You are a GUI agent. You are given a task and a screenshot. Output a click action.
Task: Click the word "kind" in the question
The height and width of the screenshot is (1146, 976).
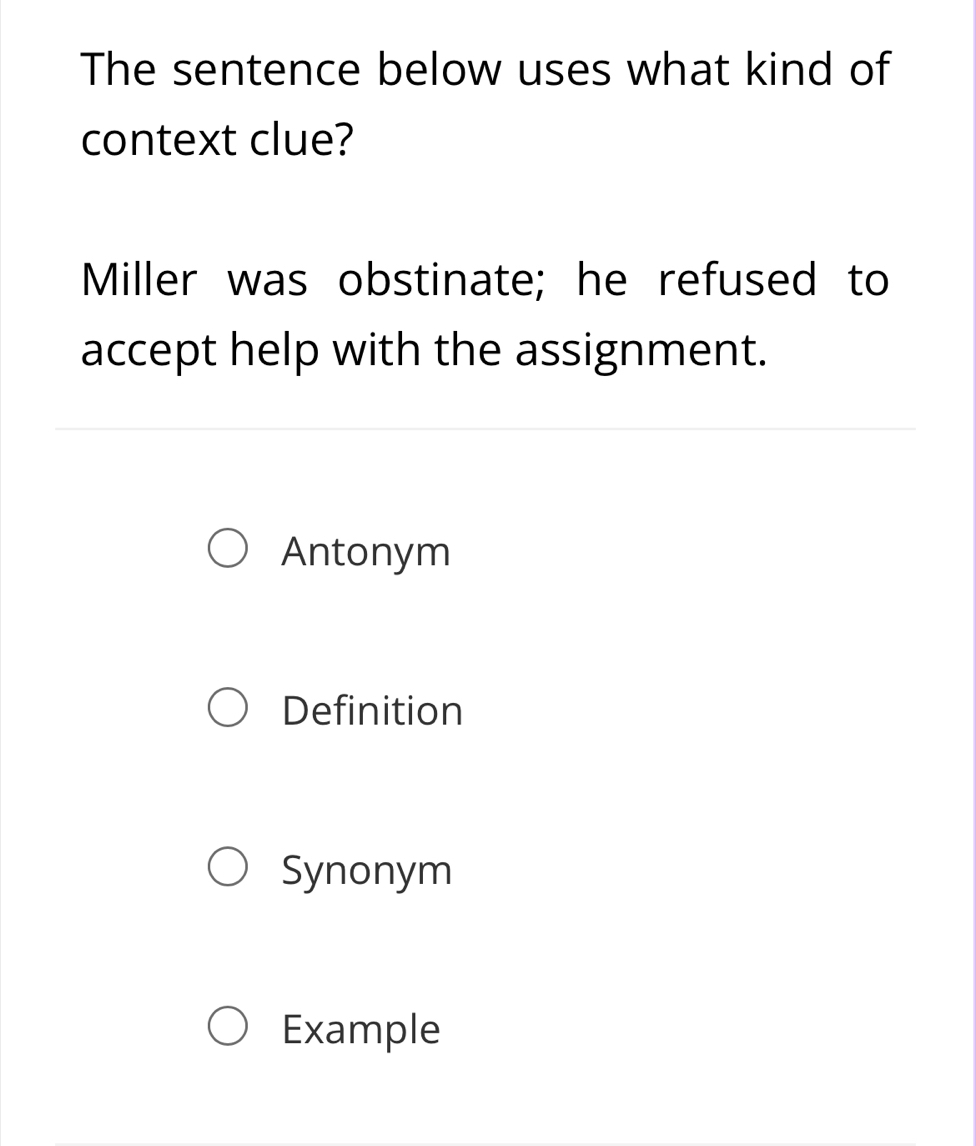click(x=781, y=70)
